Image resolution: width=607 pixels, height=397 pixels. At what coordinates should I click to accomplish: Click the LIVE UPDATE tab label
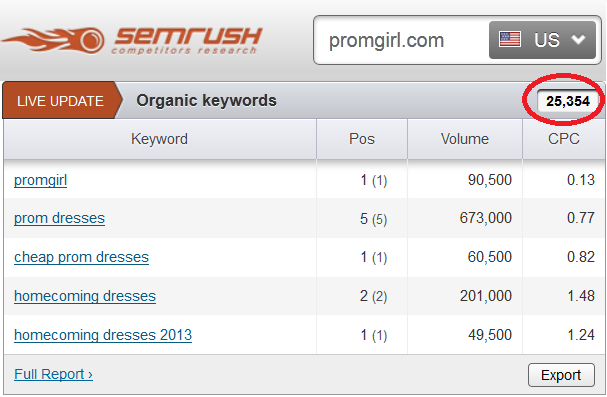[60, 101]
